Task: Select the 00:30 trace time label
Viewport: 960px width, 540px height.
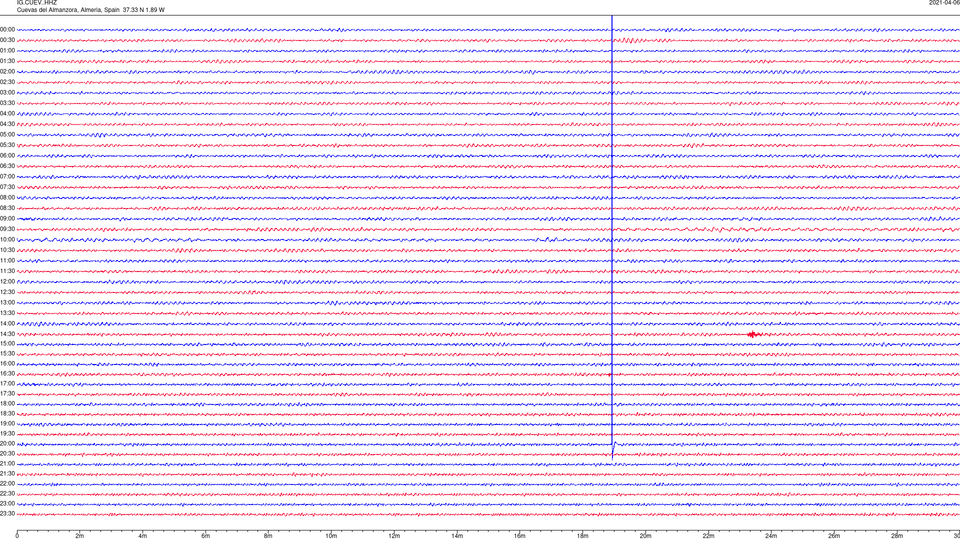Action: 7,40
